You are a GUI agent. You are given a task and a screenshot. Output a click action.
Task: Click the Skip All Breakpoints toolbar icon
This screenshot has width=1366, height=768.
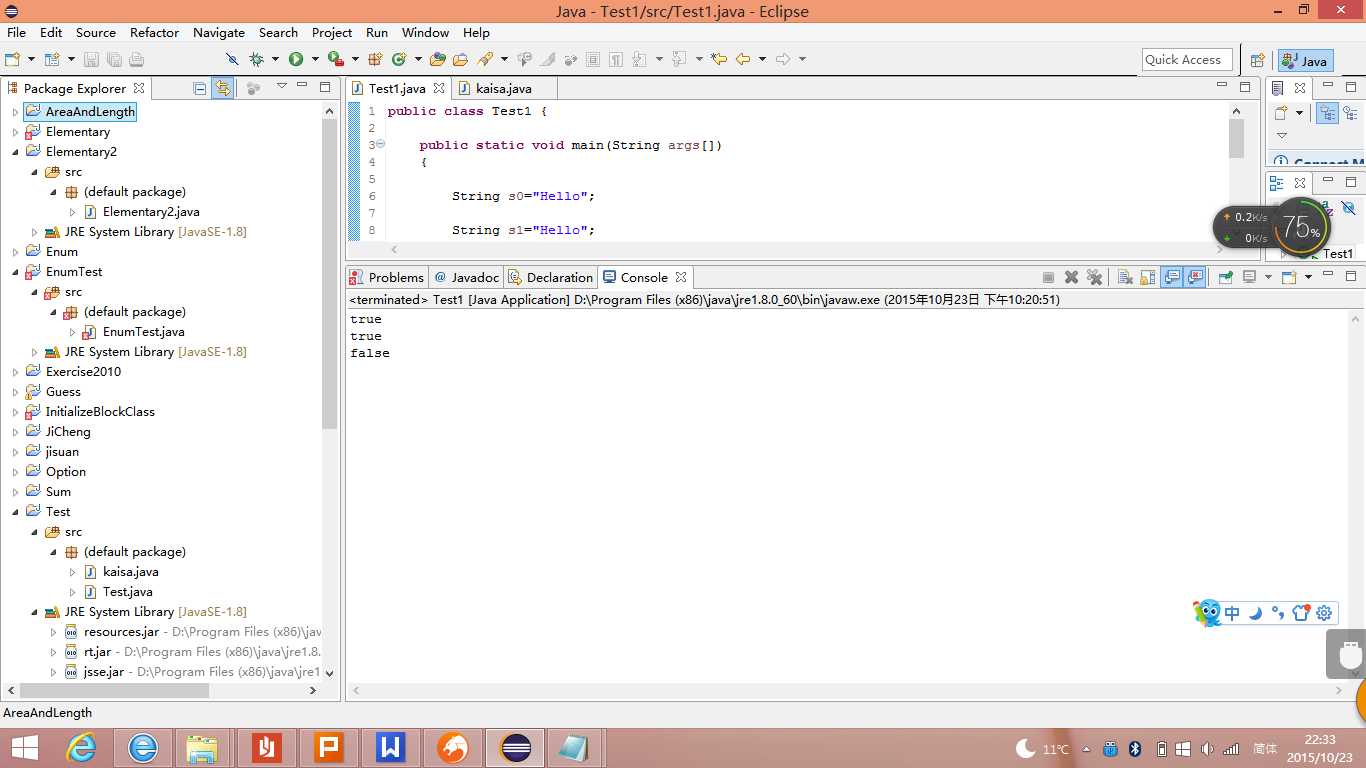[232, 60]
